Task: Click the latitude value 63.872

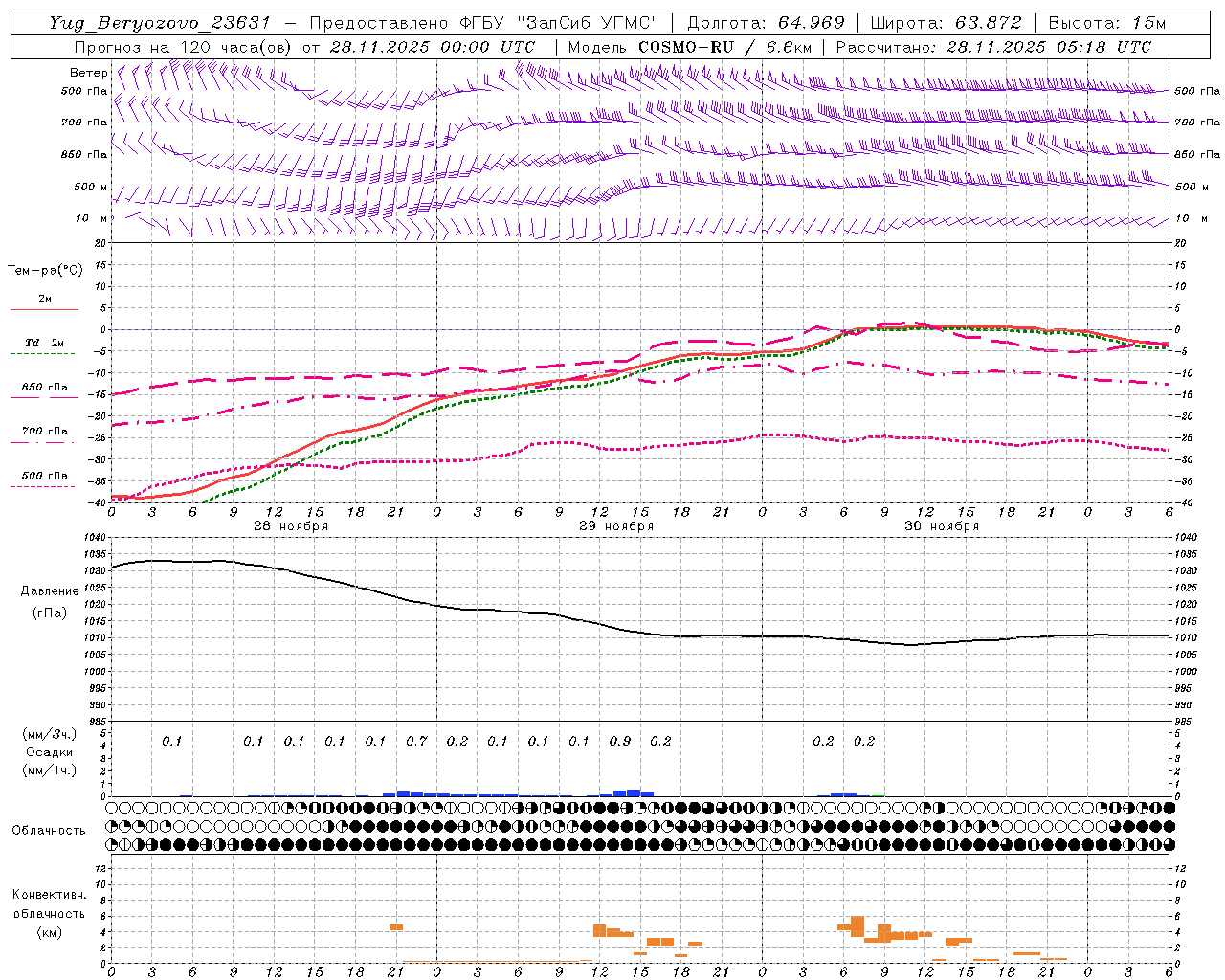Action: coord(987,23)
